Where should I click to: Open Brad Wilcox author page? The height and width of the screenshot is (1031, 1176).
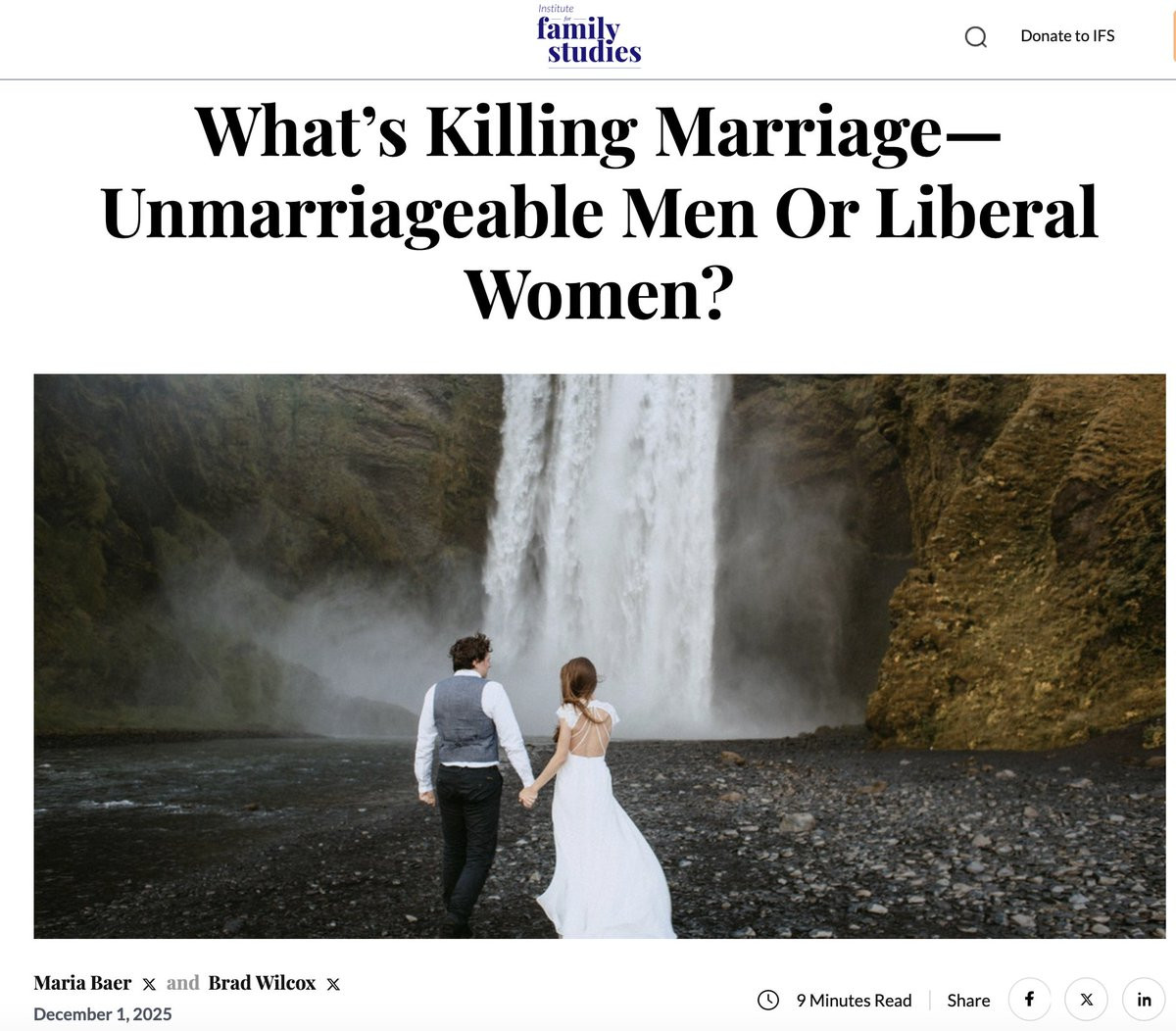[x=262, y=983]
